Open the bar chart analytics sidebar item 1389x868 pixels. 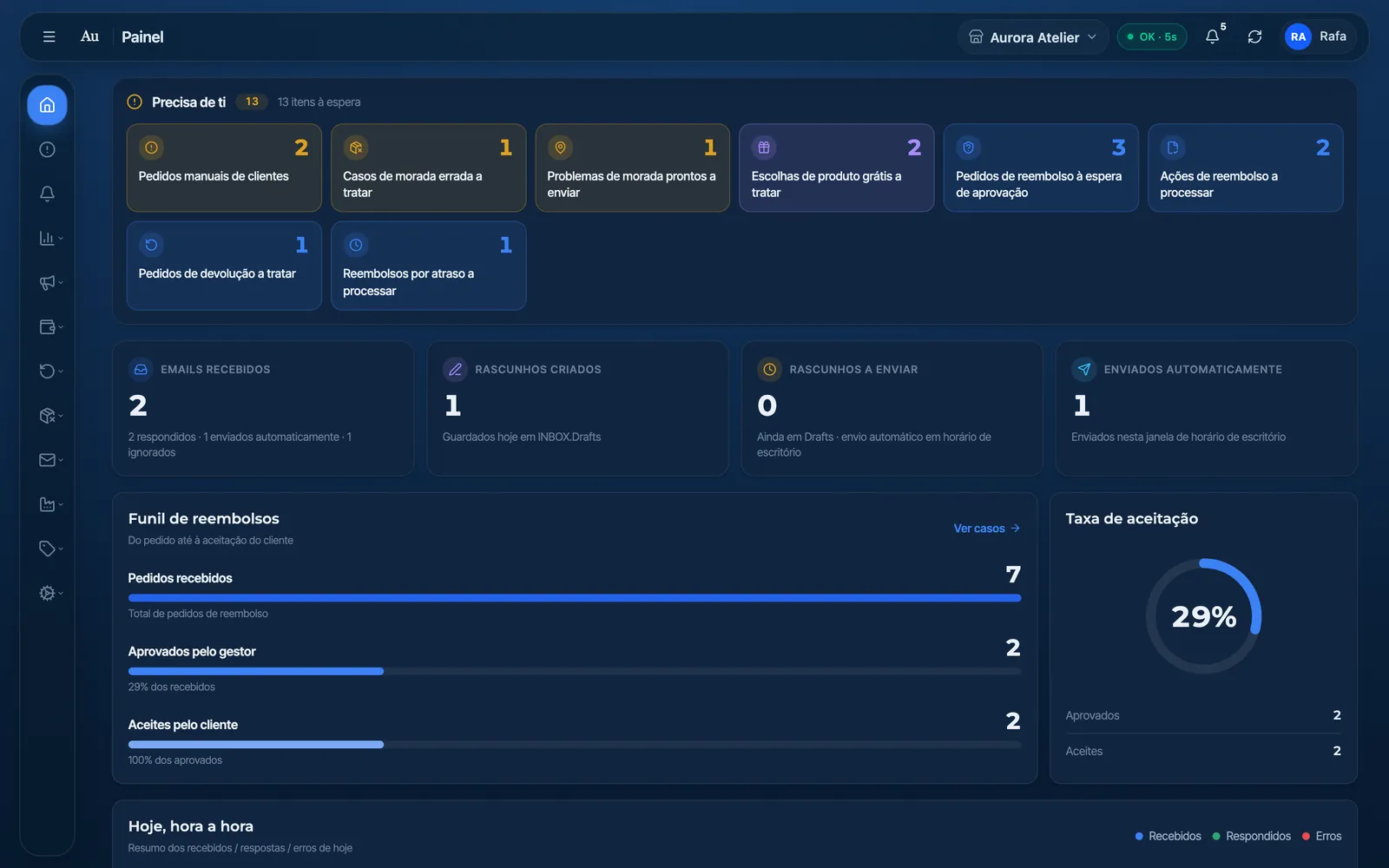[x=50, y=238]
